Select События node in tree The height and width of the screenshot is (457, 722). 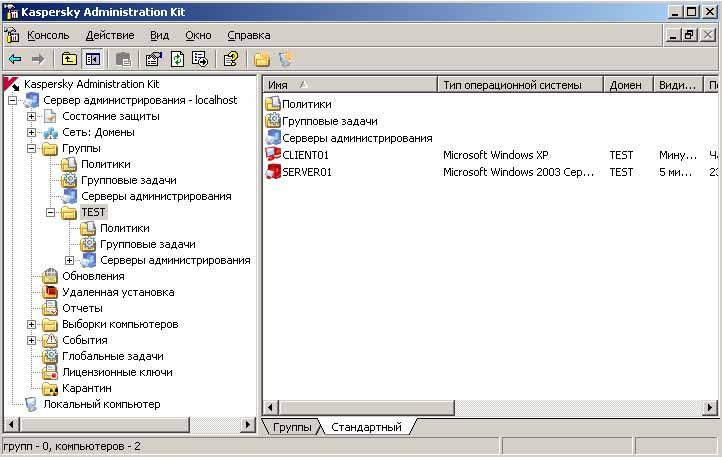pos(85,340)
